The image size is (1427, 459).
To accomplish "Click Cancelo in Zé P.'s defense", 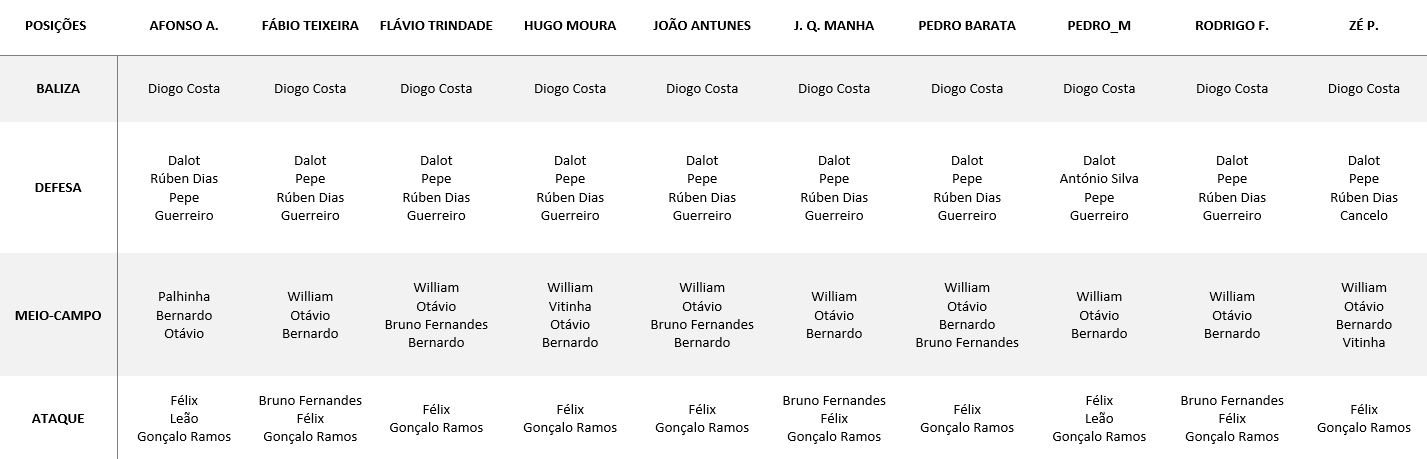I will click(x=1364, y=215).
